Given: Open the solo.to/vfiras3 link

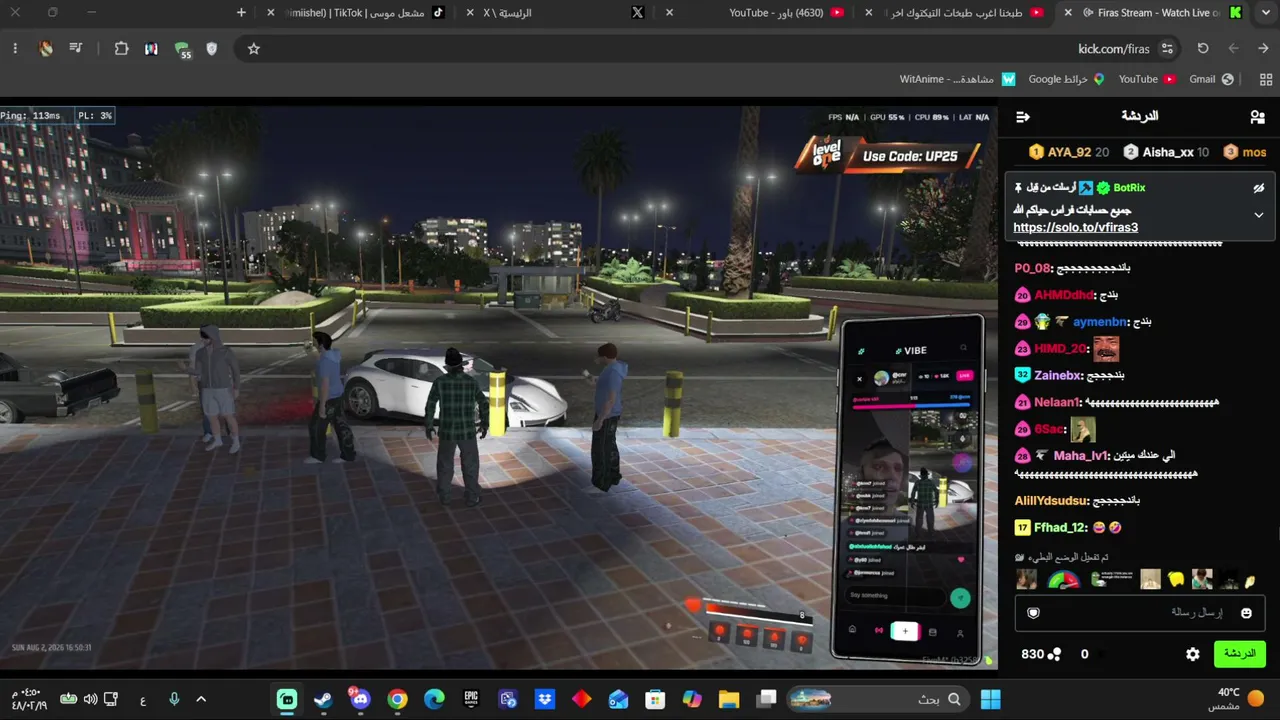Looking at the screenshot, I should [x=1075, y=227].
